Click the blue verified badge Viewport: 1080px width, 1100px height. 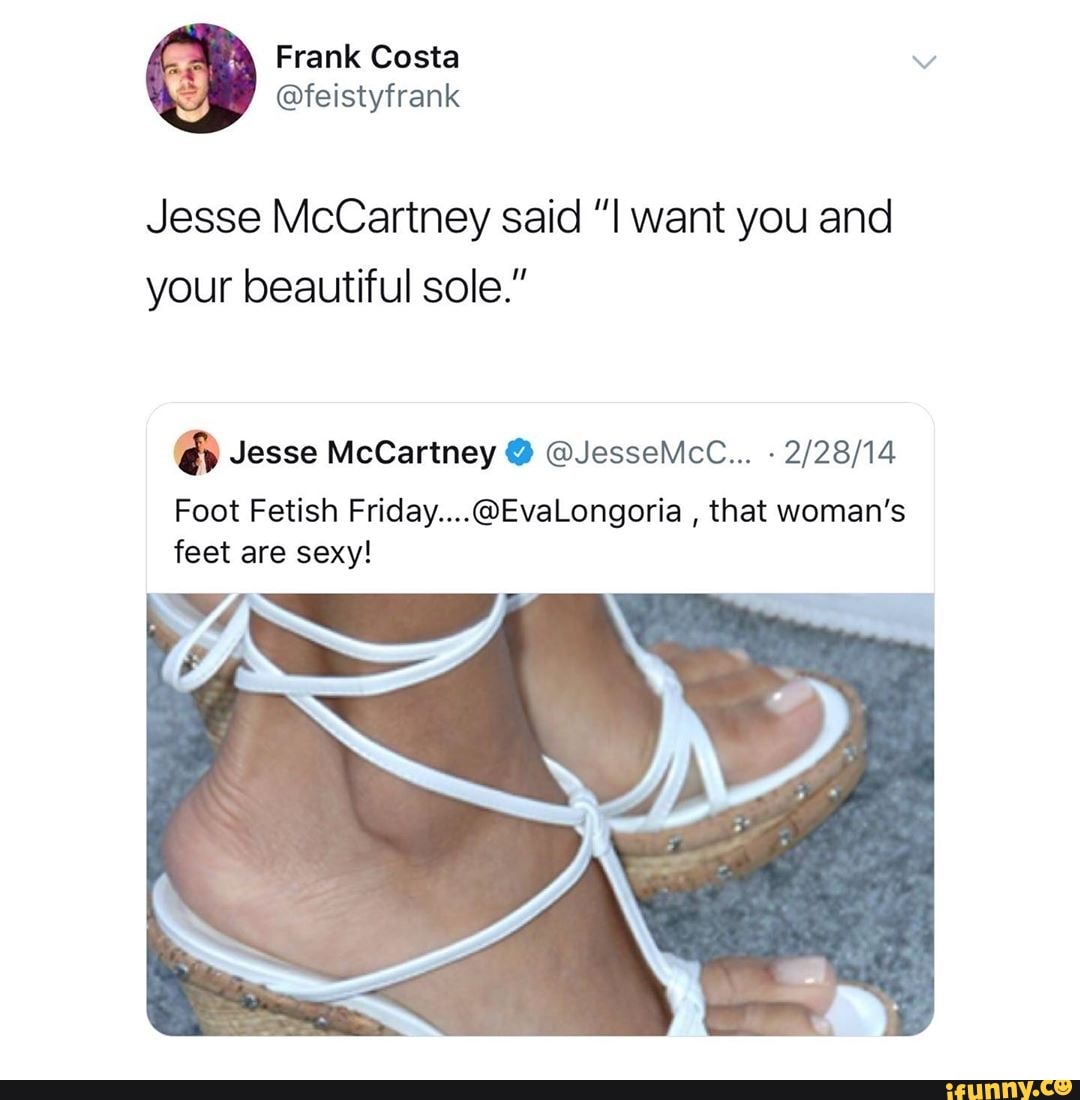tap(518, 452)
